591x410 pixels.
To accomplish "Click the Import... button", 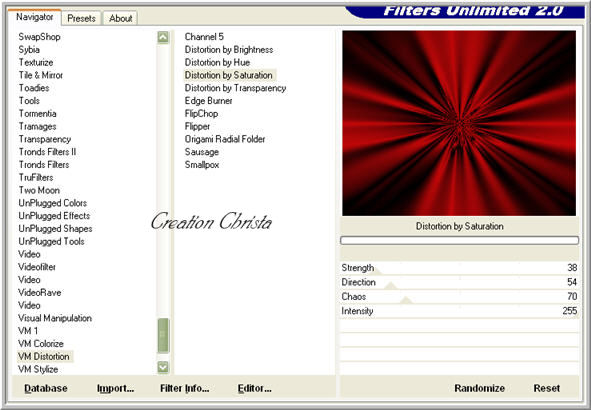I will point(115,388).
